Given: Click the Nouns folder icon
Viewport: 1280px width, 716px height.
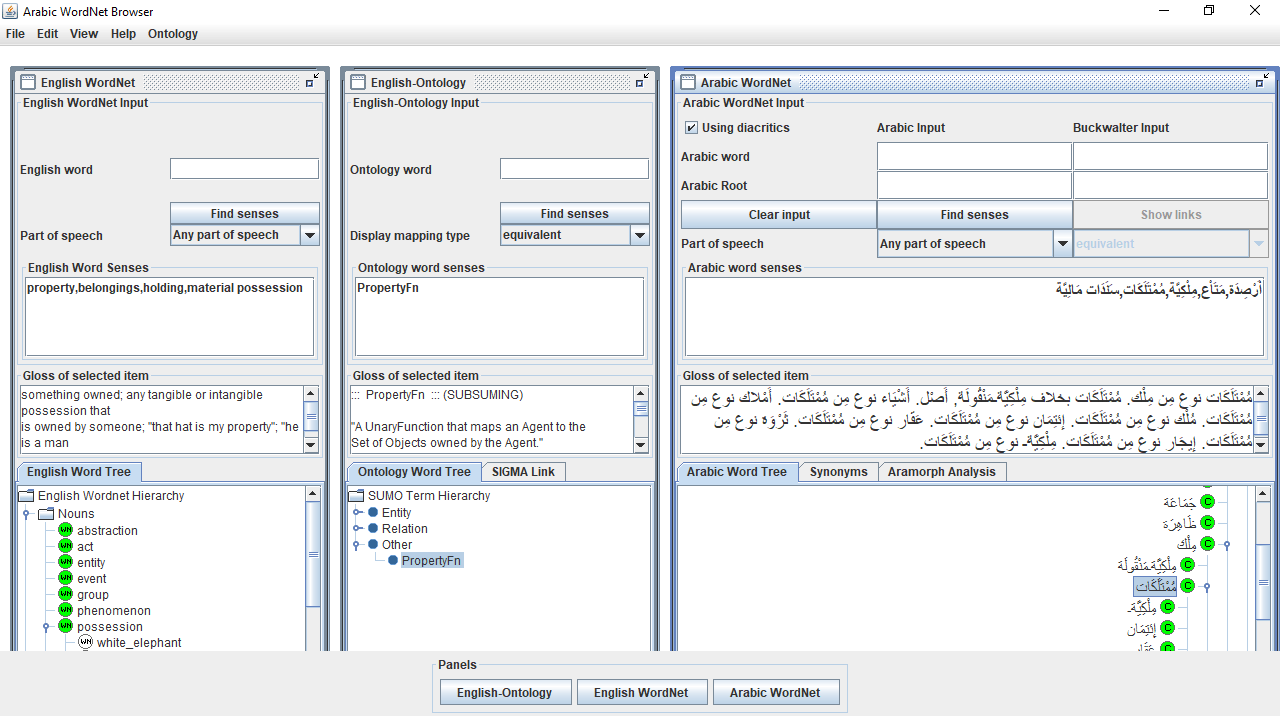Looking at the screenshot, I should click(x=46, y=513).
